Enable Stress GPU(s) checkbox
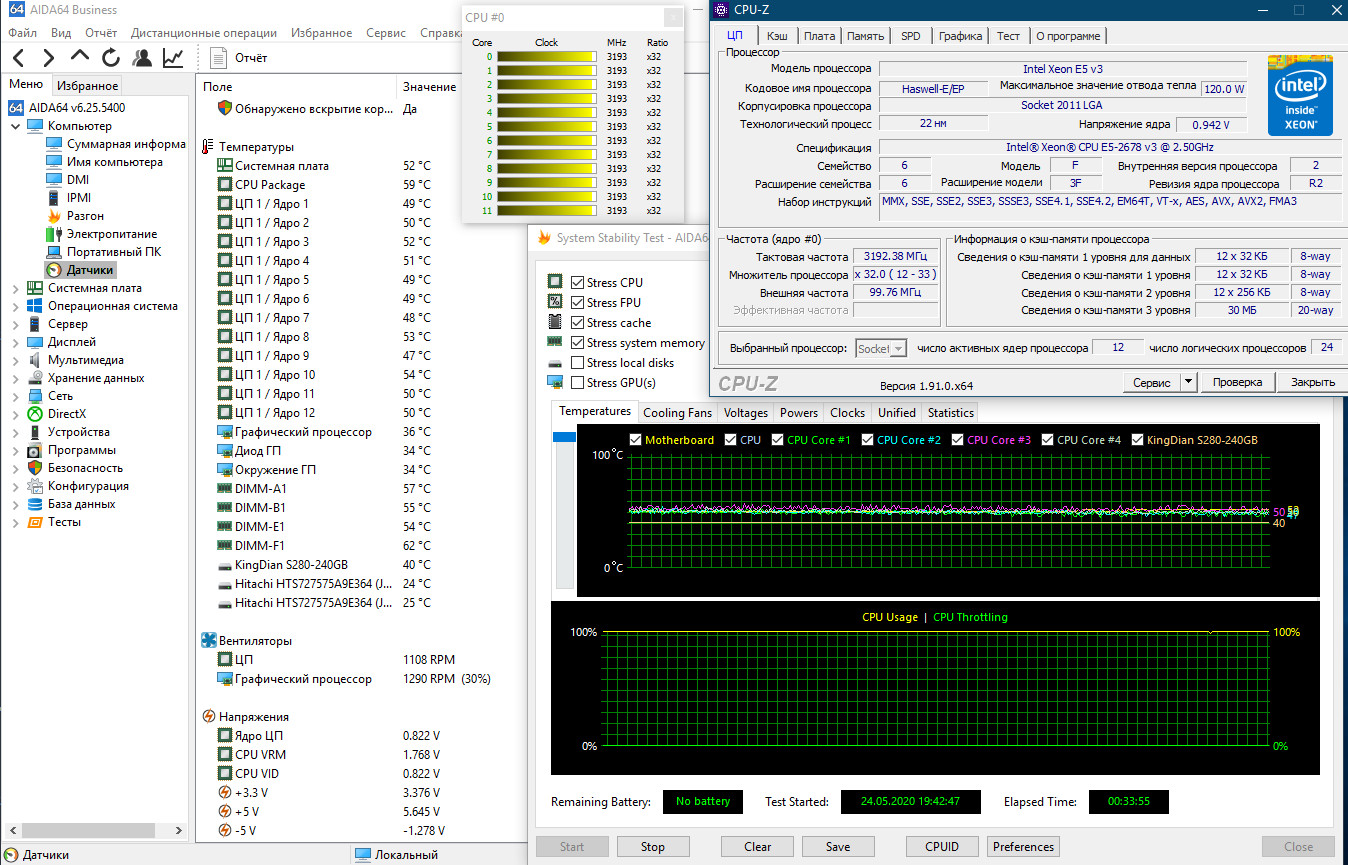The height and width of the screenshot is (865, 1348). coord(577,383)
